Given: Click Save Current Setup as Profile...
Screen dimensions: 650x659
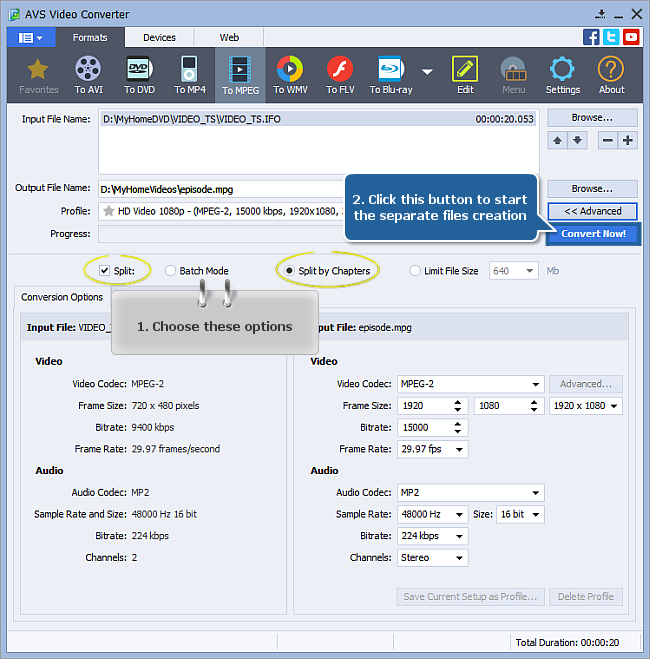Looking at the screenshot, I should [470, 597].
